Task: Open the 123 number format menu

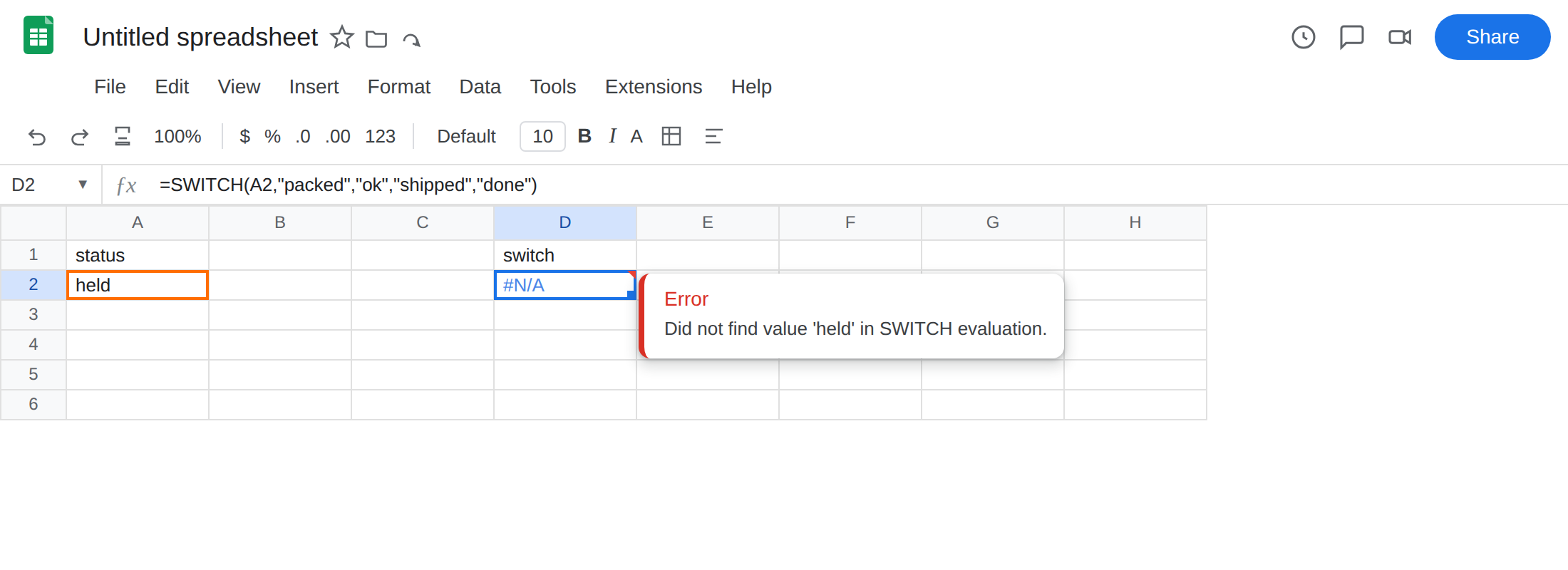Action: [381, 136]
